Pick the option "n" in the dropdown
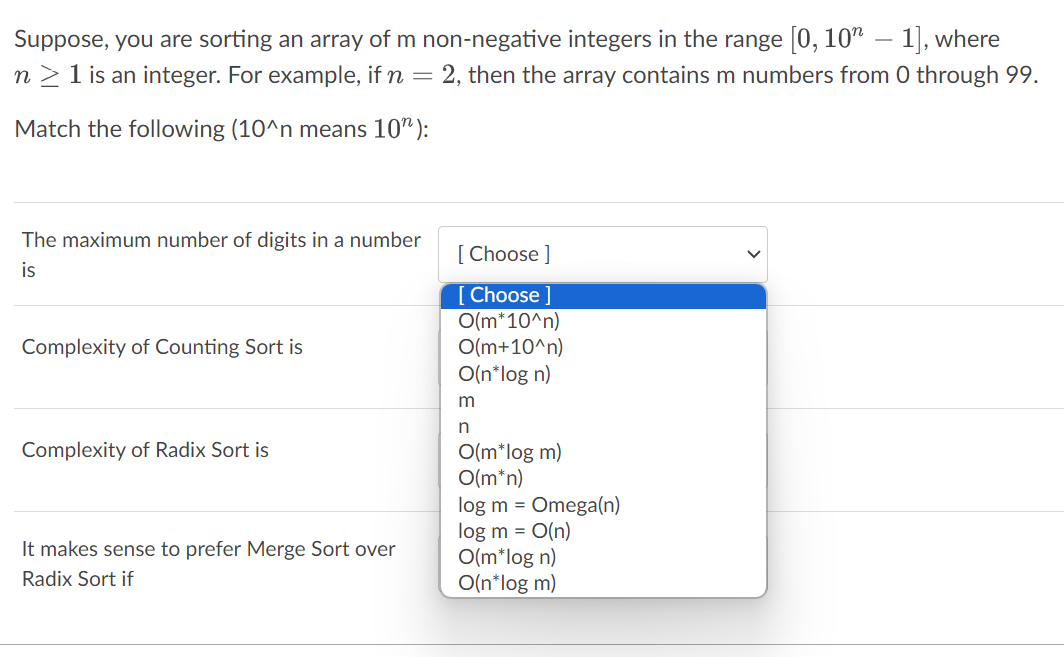This screenshot has height=657, width=1064. tap(463, 425)
